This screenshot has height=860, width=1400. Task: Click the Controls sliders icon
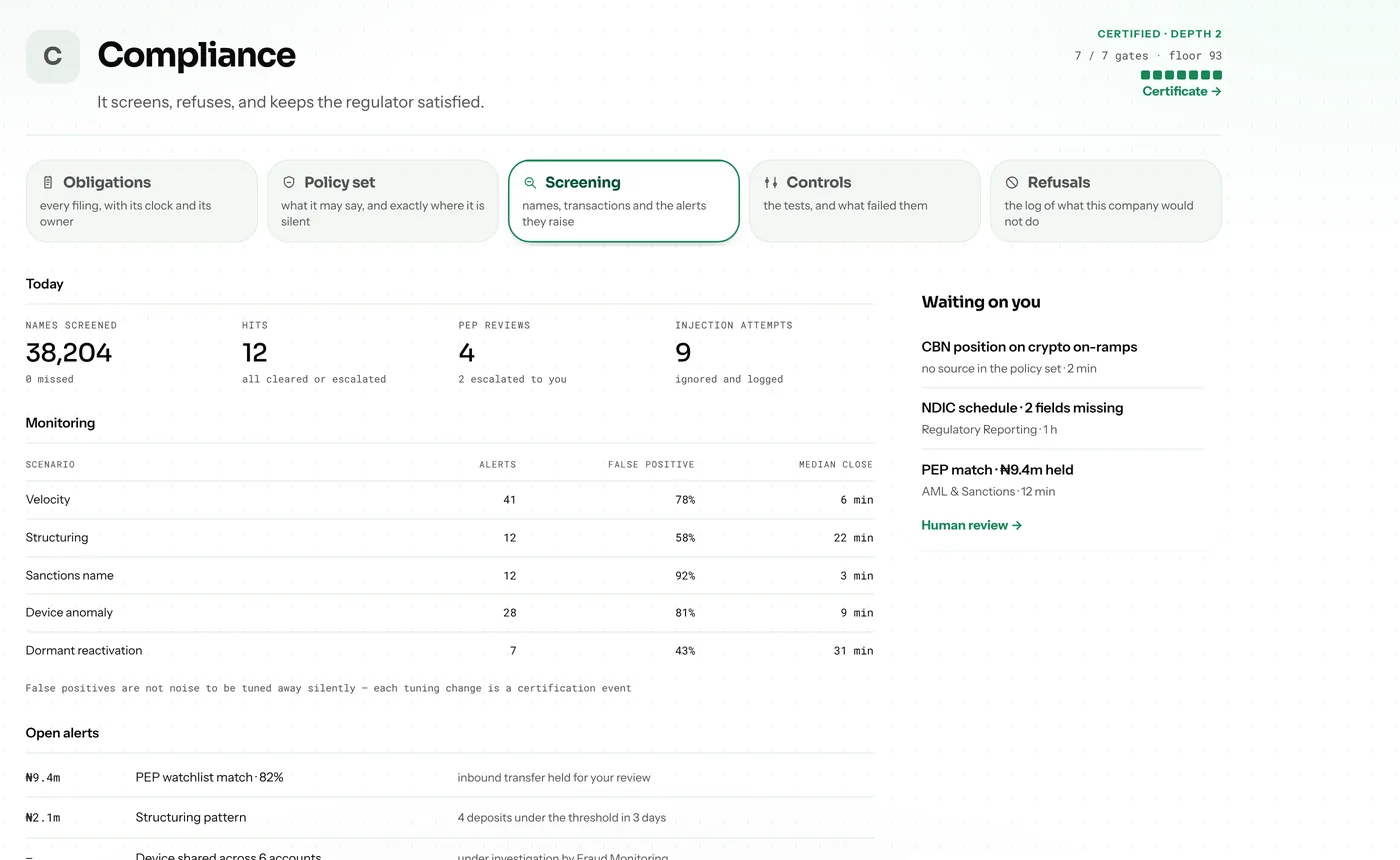click(x=771, y=183)
